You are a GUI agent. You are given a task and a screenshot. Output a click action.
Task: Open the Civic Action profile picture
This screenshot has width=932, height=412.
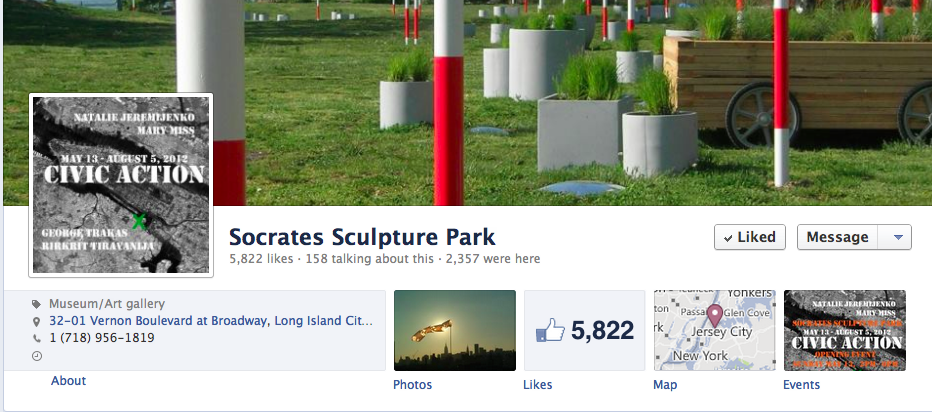pos(121,185)
